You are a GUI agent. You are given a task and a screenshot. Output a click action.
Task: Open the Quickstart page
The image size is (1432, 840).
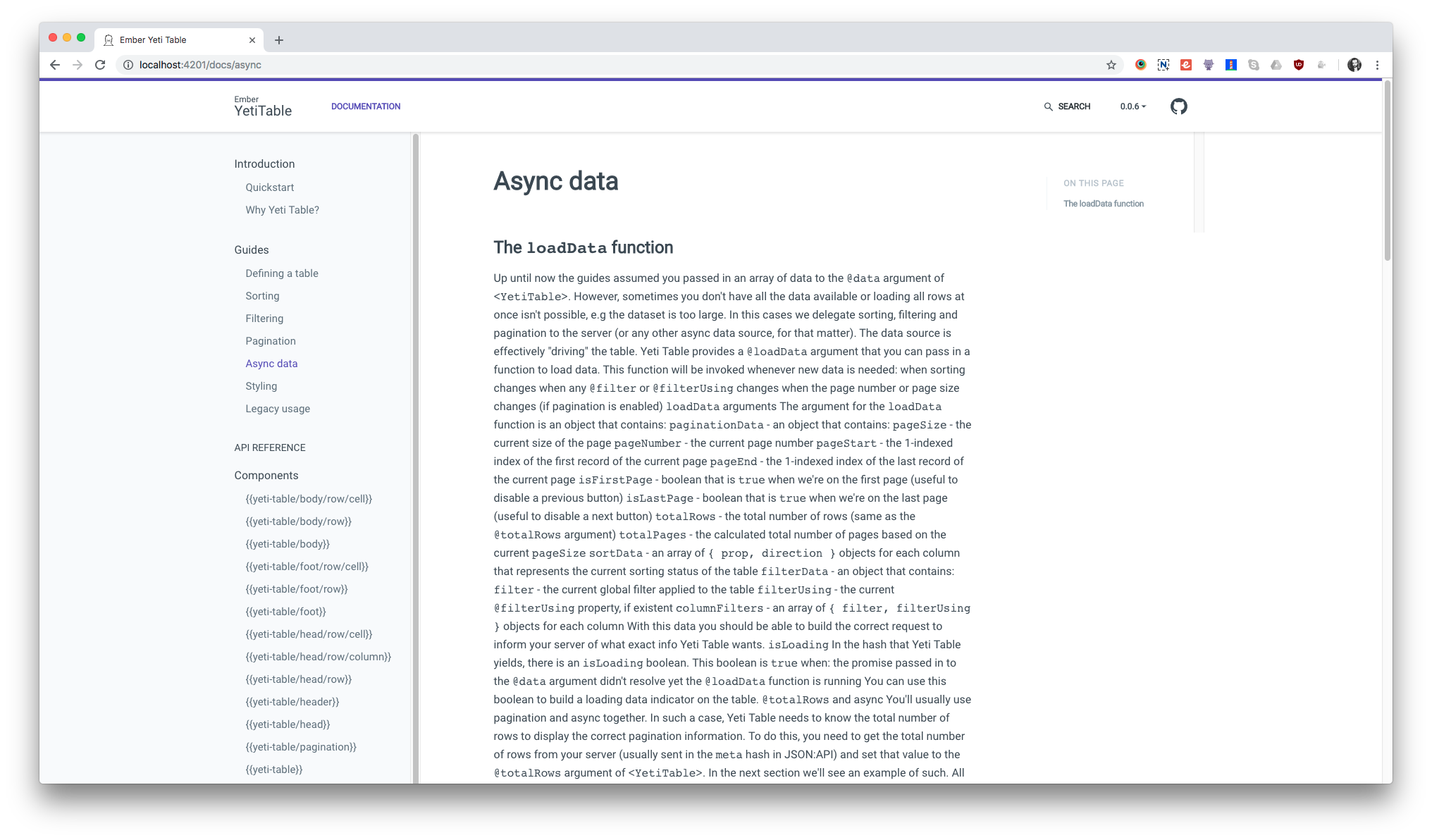pyautogui.click(x=270, y=187)
